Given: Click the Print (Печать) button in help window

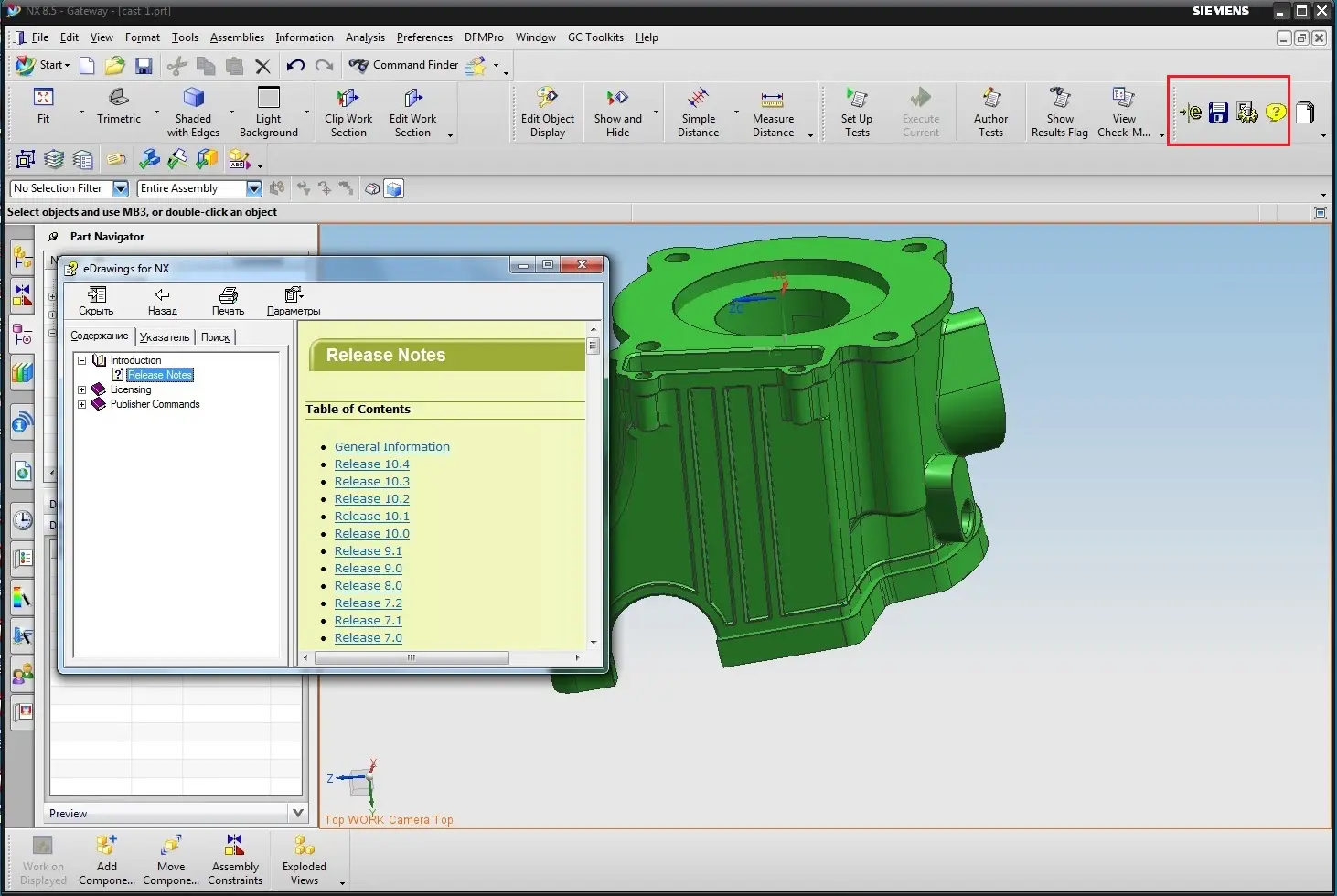Looking at the screenshot, I should (229, 301).
